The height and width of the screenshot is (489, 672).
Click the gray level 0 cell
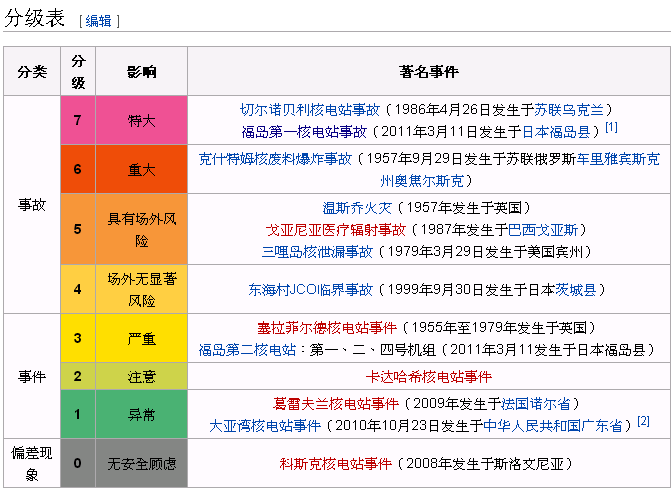click(x=78, y=463)
